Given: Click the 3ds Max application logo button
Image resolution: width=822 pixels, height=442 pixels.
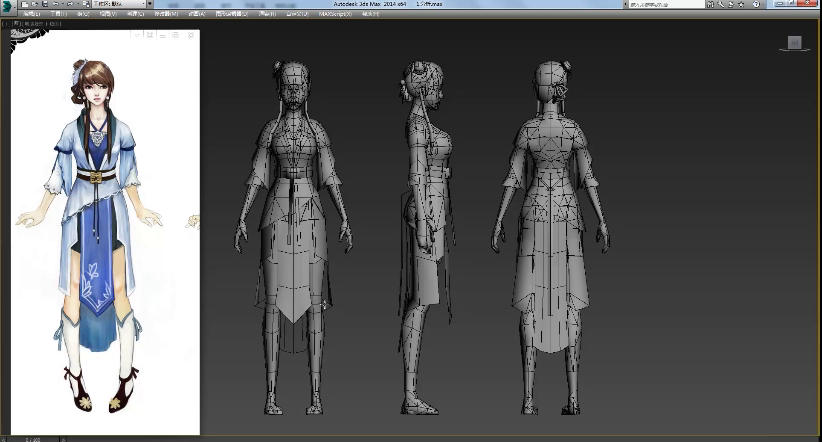Looking at the screenshot, I should (8, 5).
